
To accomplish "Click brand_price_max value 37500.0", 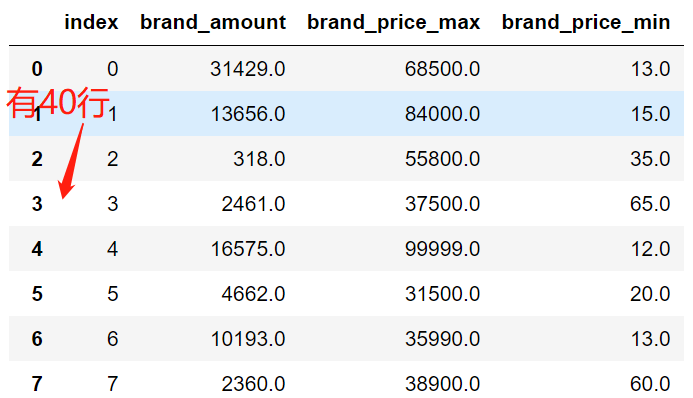I will pyautogui.click(x=442, y=204).
